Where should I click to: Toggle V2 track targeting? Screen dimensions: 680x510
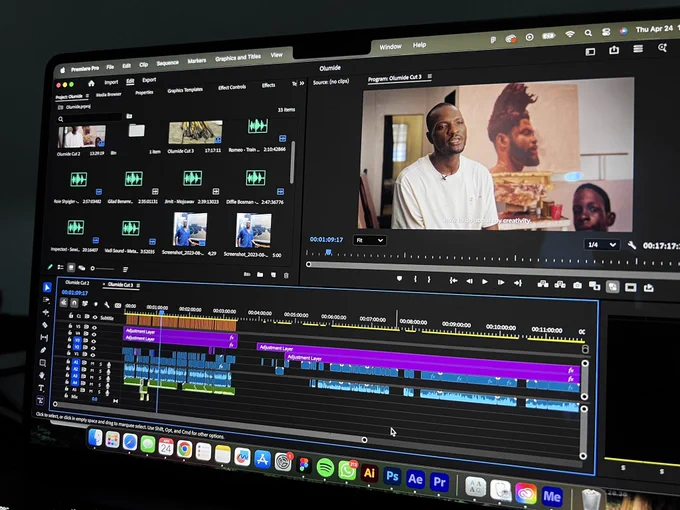(x=77, y=347)
